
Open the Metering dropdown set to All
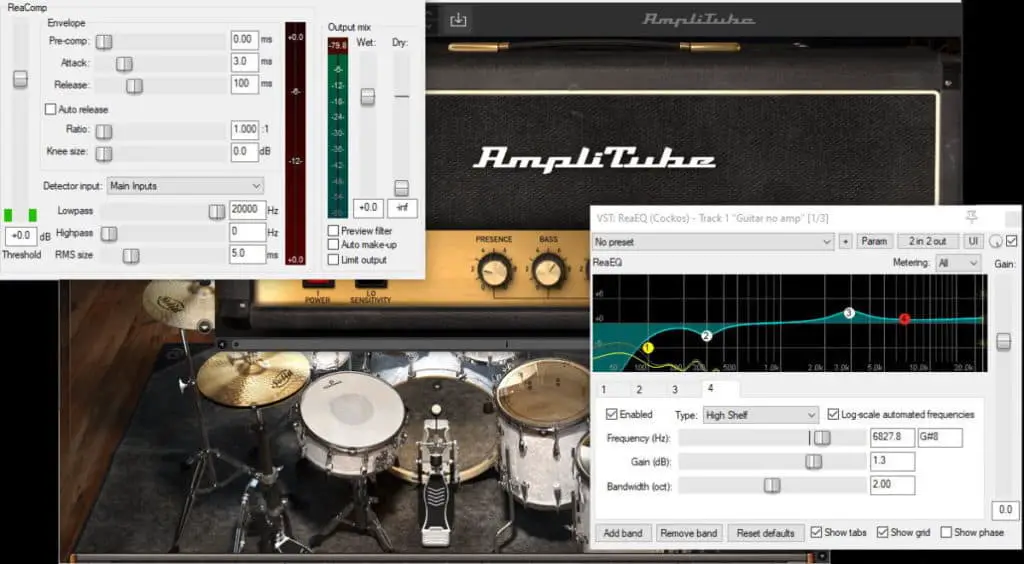pos(958,262)
